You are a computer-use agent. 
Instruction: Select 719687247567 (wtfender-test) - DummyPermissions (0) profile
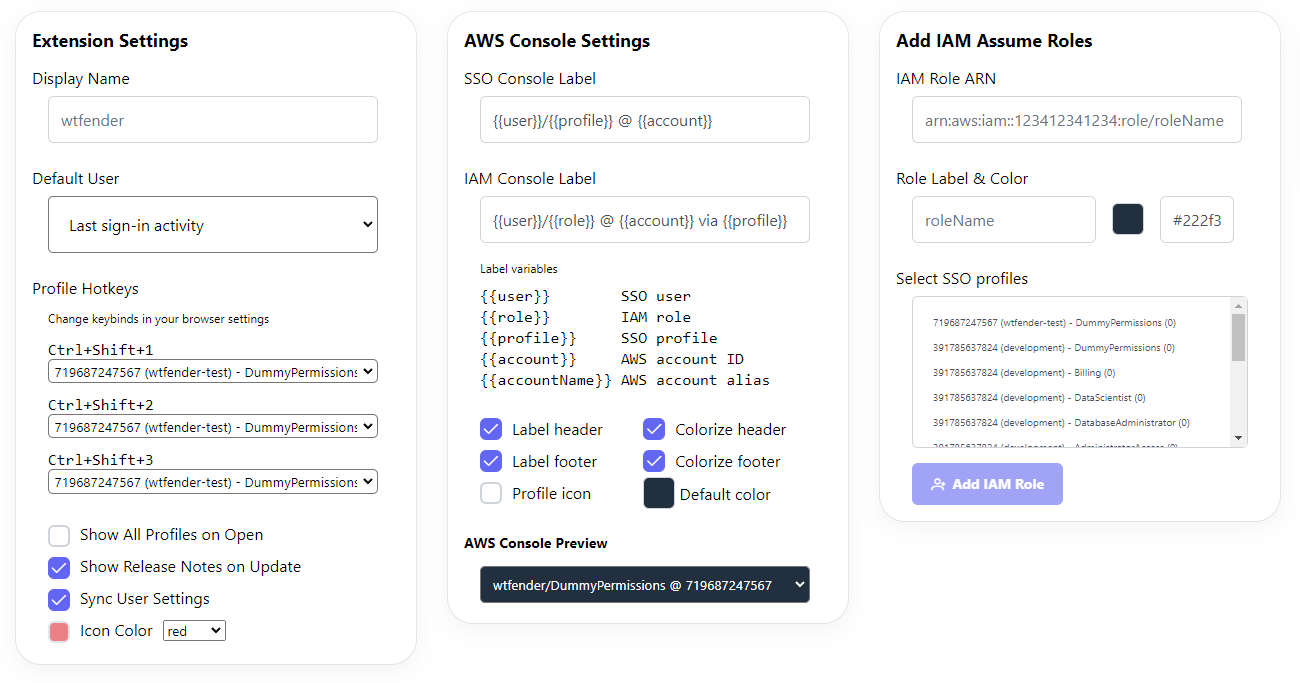(1054, 323)
